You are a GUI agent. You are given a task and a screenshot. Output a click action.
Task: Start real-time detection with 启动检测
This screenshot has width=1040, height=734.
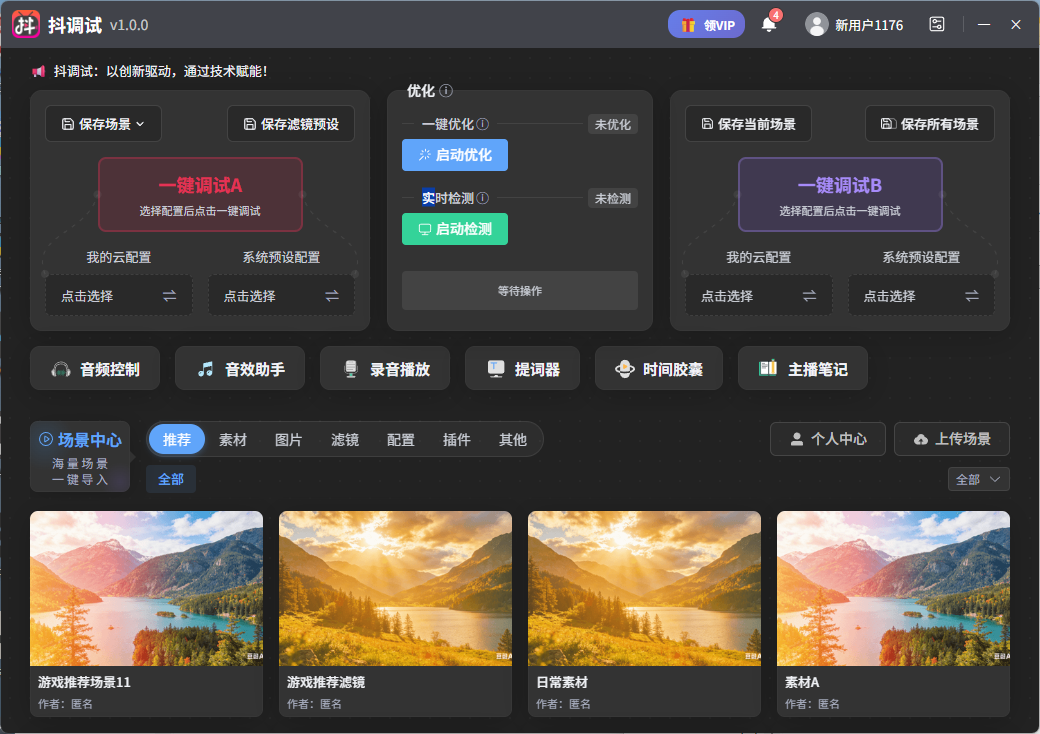[455, 229]
